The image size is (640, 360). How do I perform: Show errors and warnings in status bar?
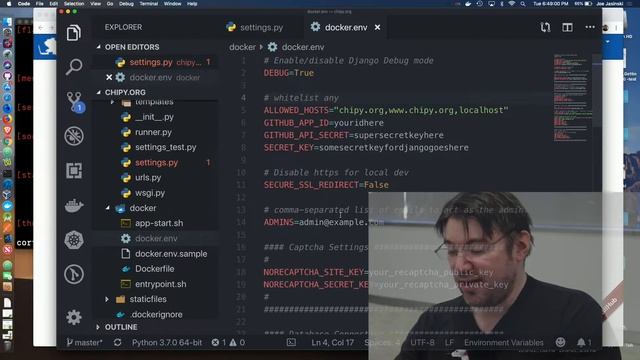[228, 342]
